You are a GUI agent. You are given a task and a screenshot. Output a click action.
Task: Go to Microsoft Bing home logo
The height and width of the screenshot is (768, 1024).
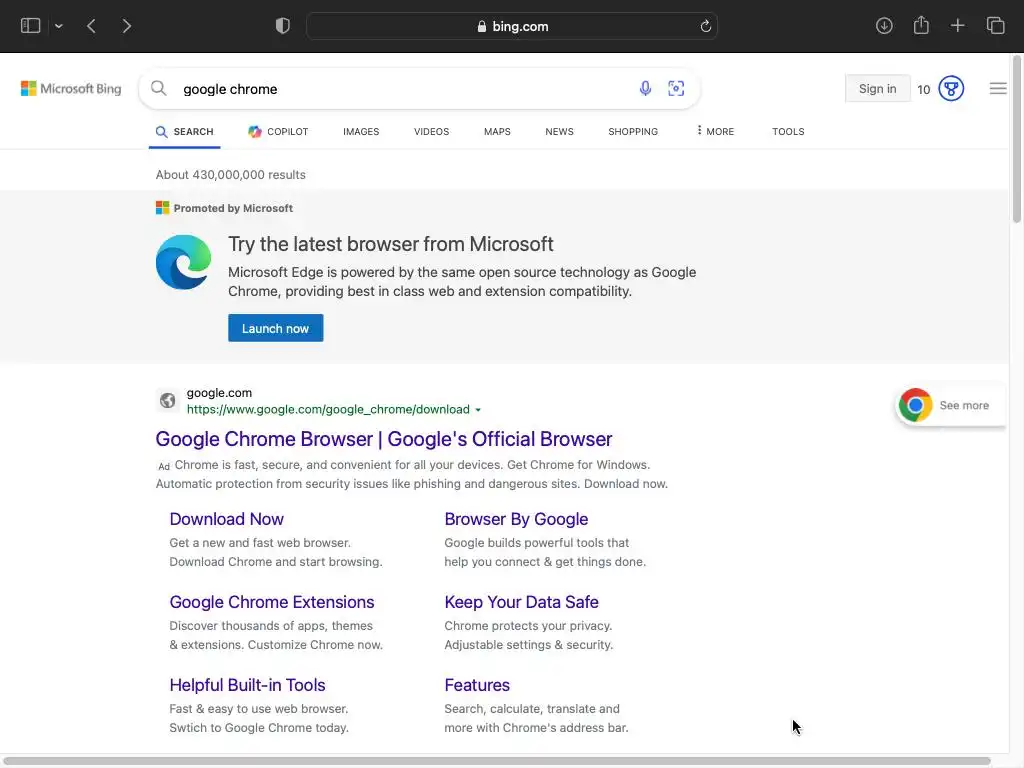(71, 88)
